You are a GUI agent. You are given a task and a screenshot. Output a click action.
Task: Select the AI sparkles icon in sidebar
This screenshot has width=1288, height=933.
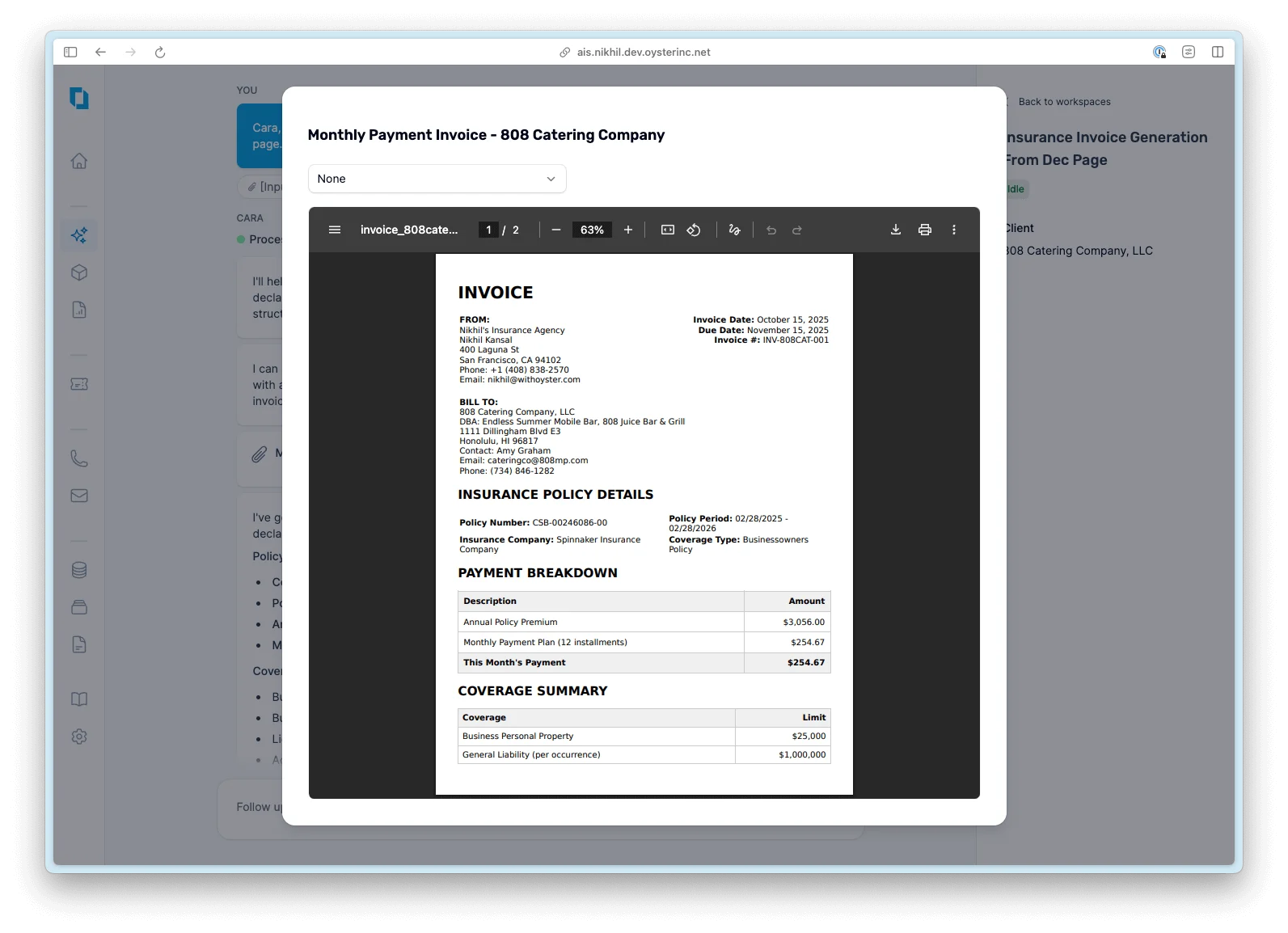[x=79, y=235]
